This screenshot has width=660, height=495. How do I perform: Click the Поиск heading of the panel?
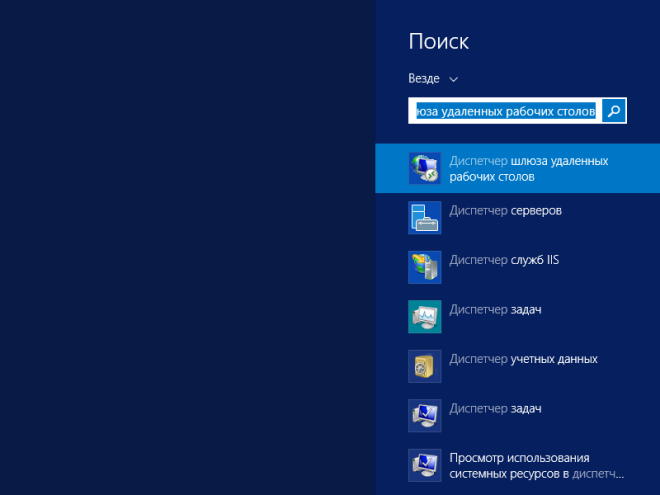point(439,42)
